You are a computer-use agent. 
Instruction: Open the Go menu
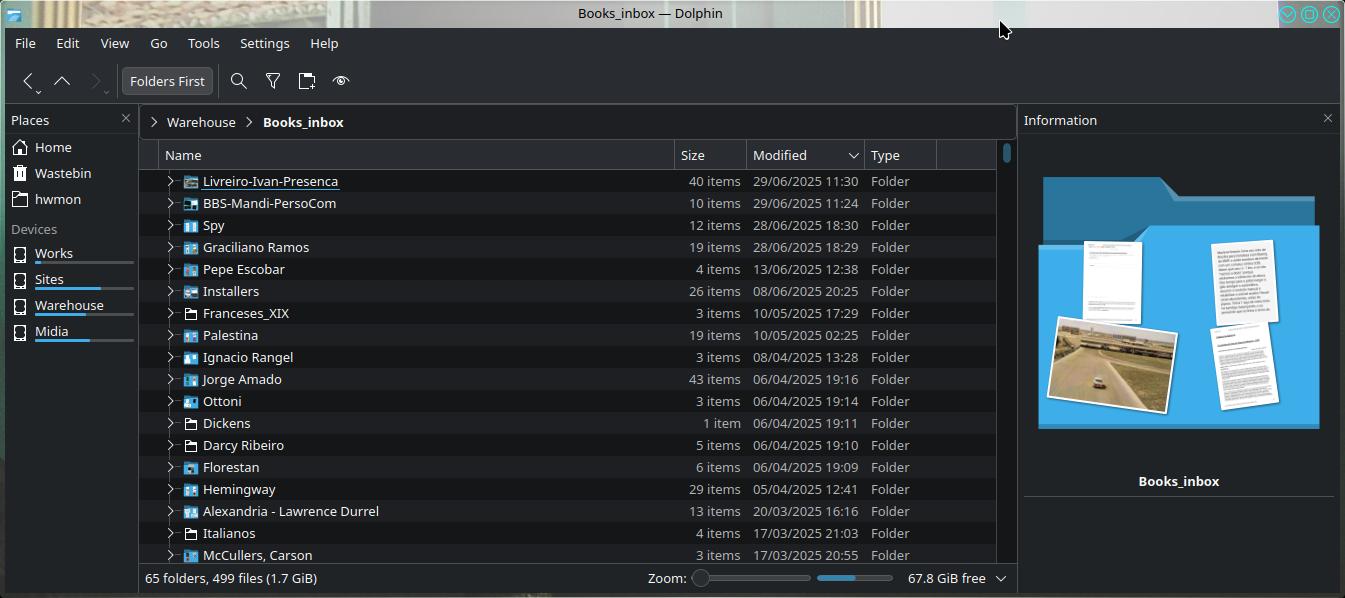point(159,43)
